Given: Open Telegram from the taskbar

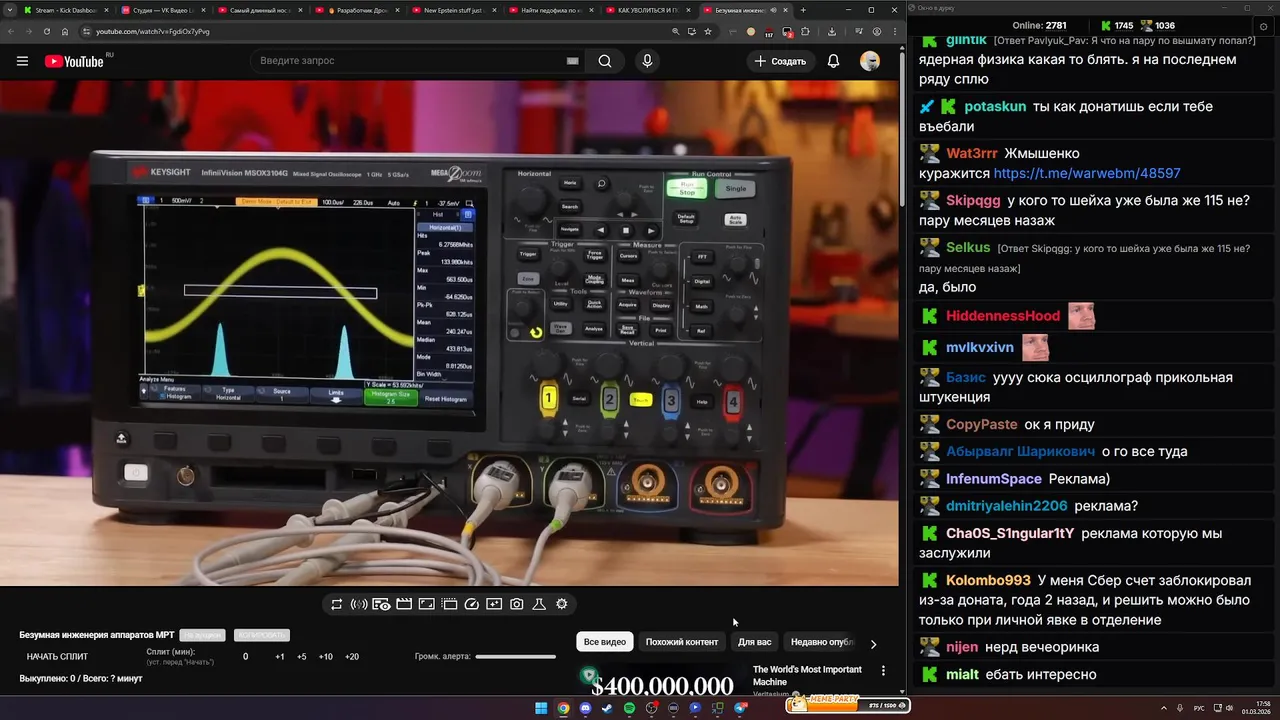Looking at the screenshot, I should coord(740,708).
